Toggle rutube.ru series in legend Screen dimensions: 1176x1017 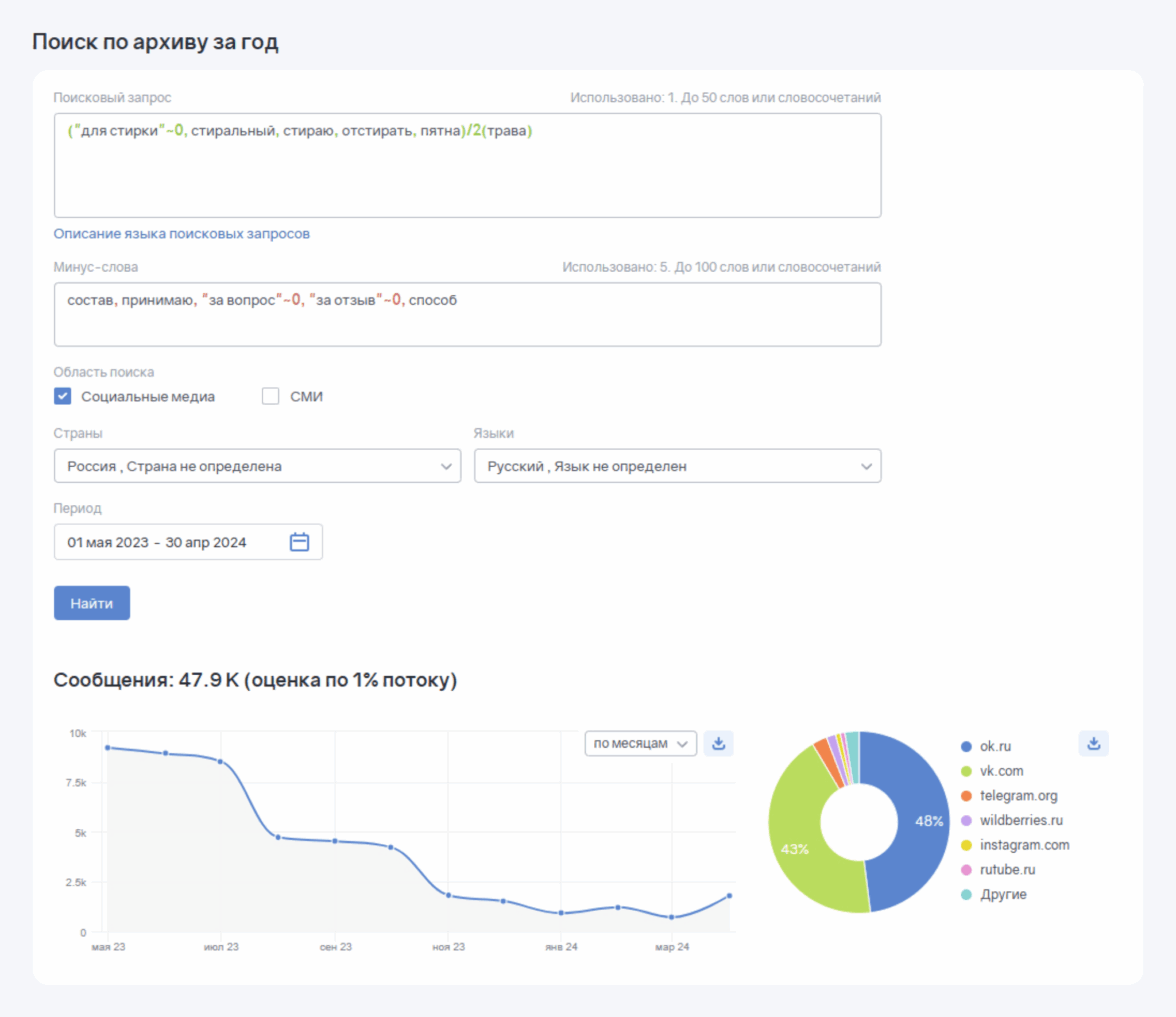coord(1007,870)
